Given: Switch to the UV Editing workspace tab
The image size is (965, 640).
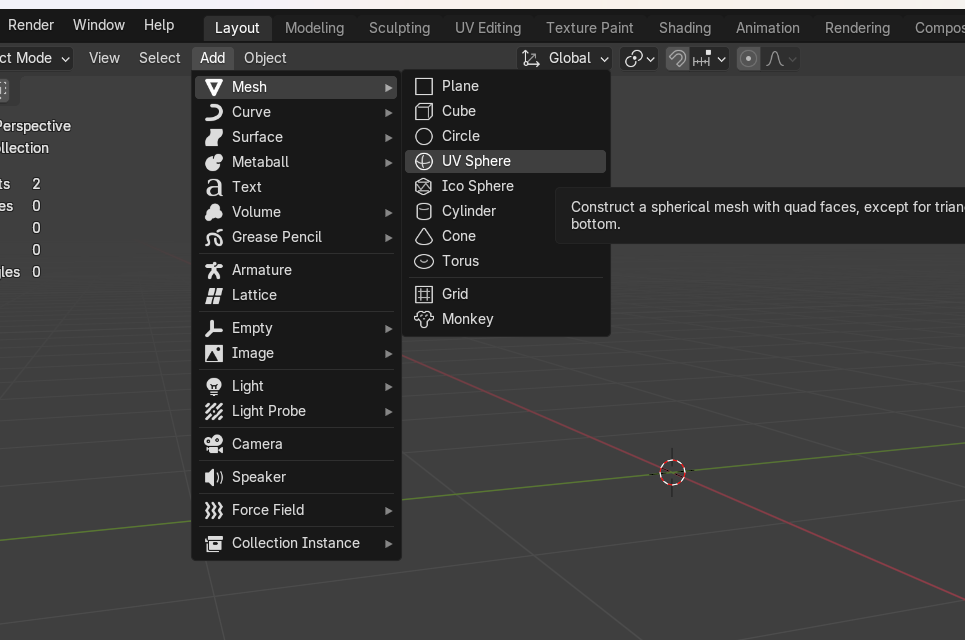Looking at the screenshot, I should (x=488, y=28).
